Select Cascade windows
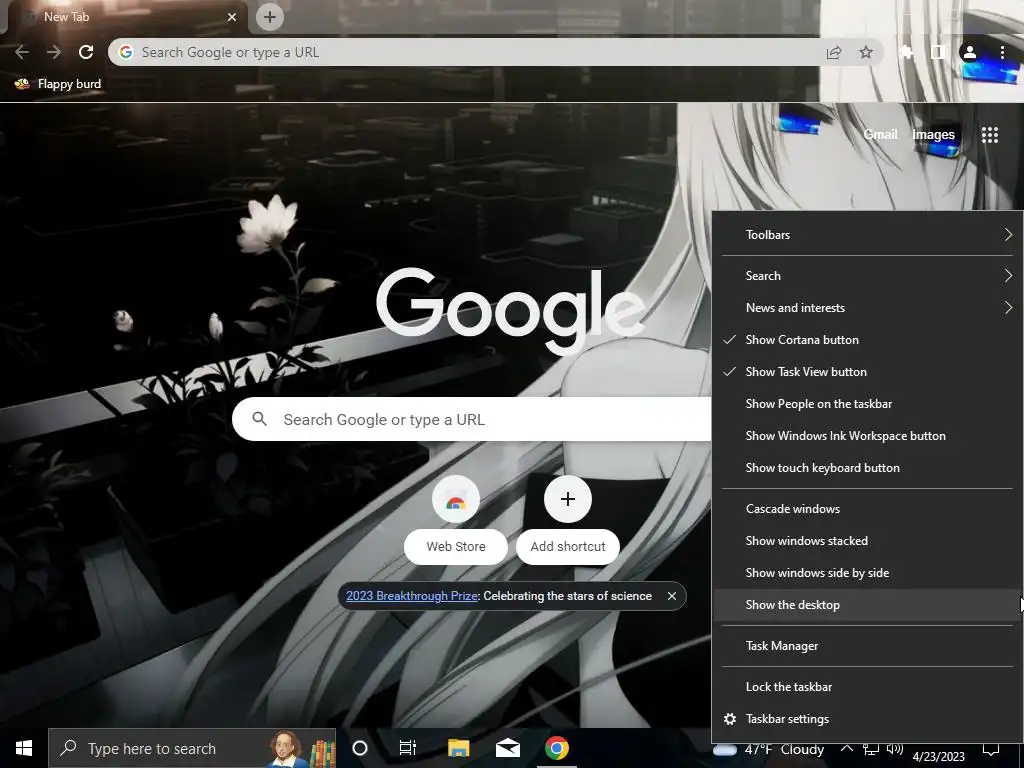Image resolution: width=1024 pixels, height=768 pixels. tap(867, 509)
